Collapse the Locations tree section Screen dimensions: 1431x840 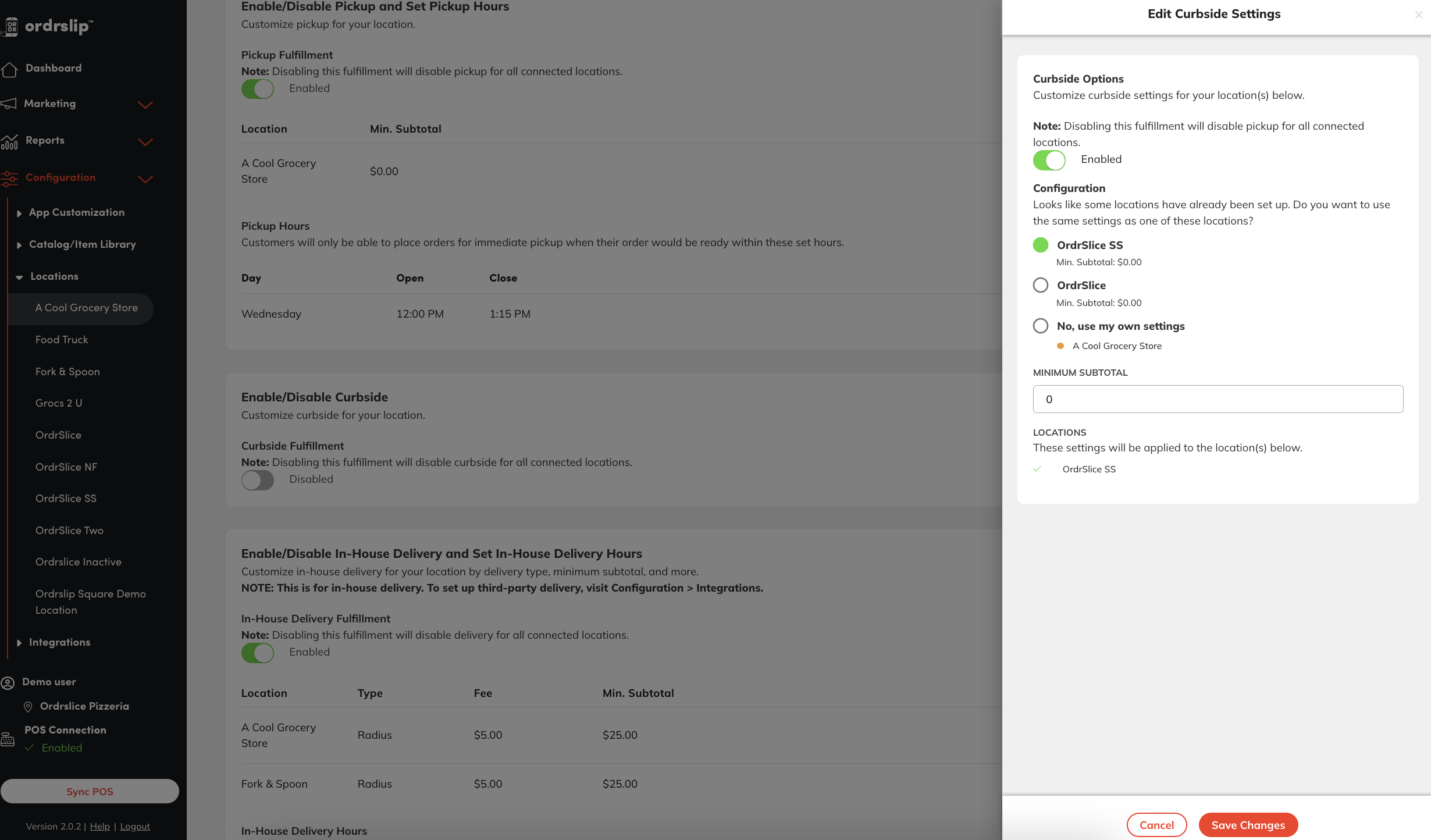(x=19, y=277)
